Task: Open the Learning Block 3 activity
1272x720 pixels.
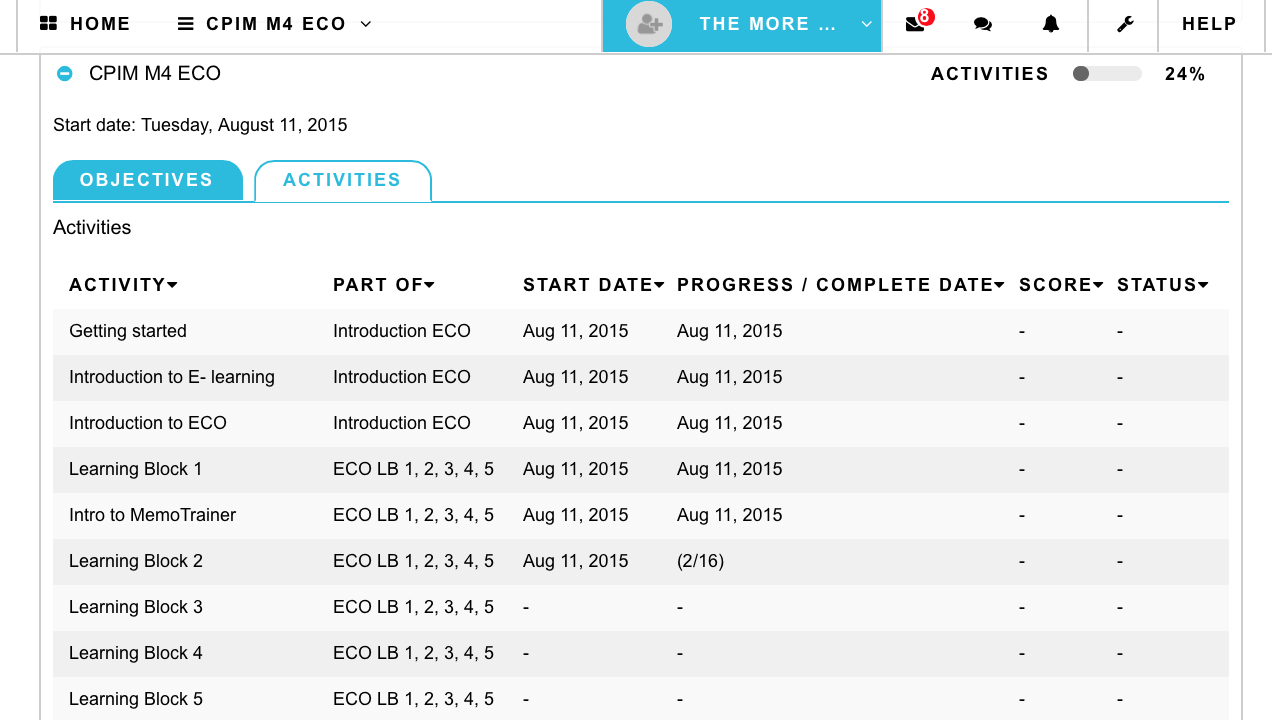Action: click(x=136, y=607)
